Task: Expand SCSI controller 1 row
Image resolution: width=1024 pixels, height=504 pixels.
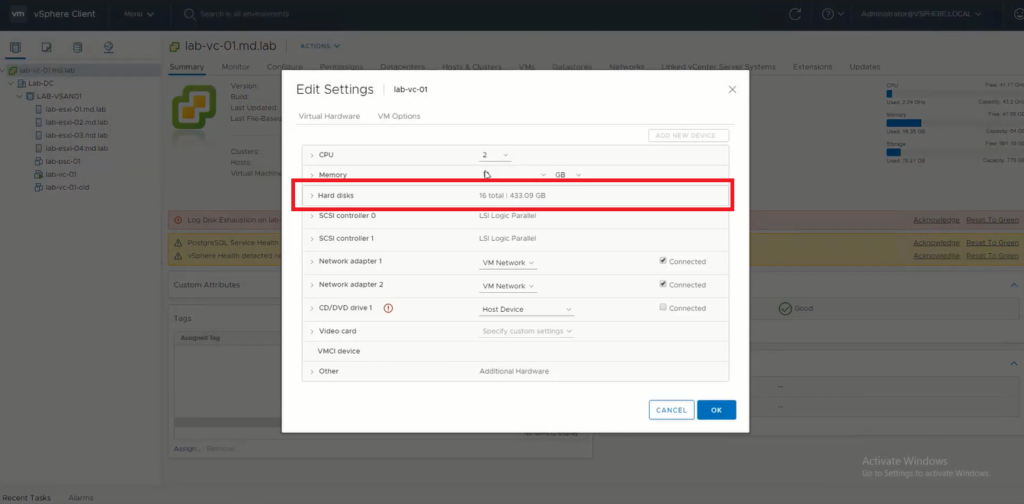Action: [312, 238]
